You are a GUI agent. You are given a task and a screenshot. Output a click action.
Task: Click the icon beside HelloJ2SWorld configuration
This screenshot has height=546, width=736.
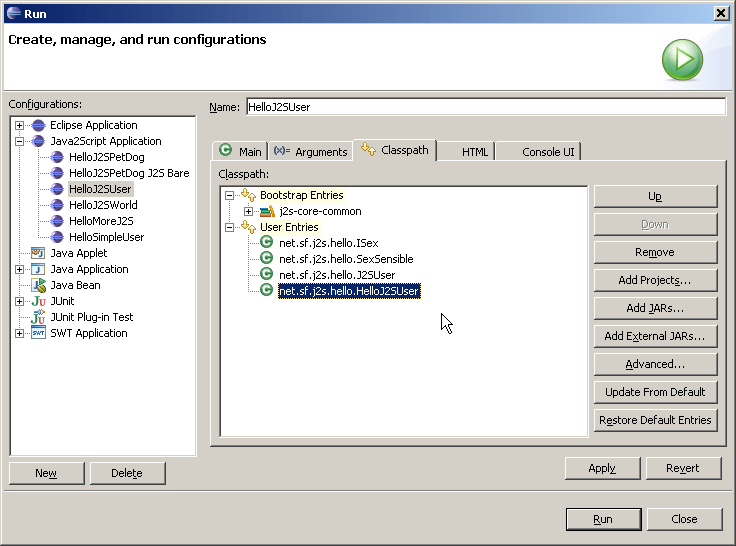(x=57, y=205)
